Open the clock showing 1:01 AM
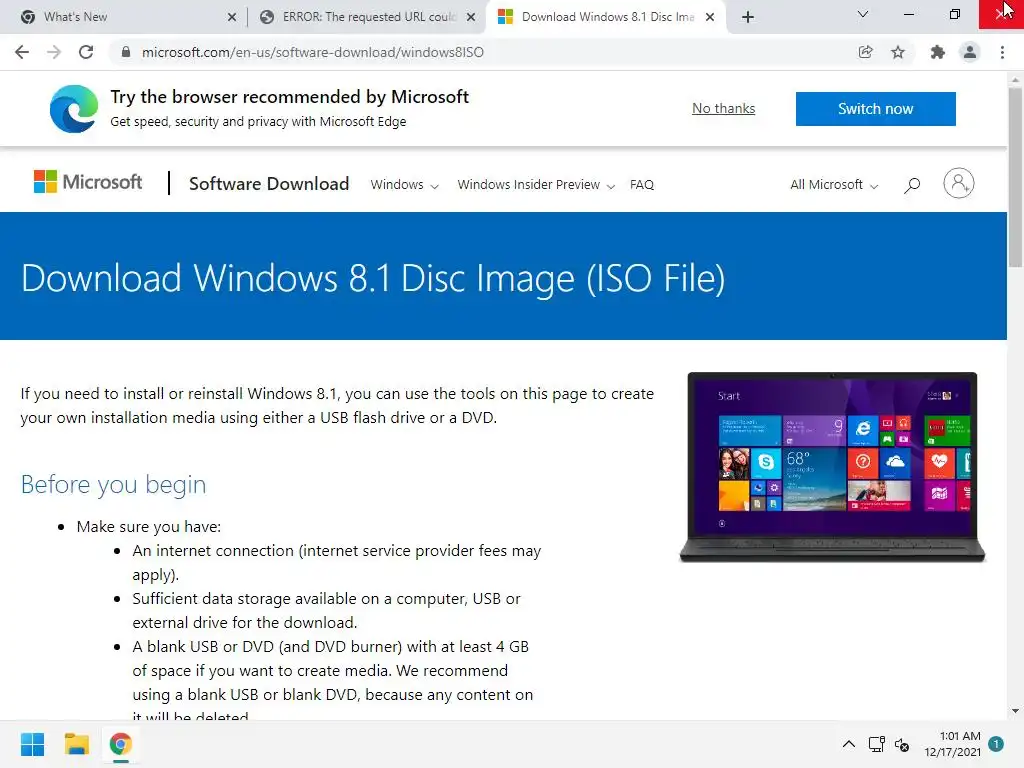This screenshot has height=768, width=1024. 952,744
